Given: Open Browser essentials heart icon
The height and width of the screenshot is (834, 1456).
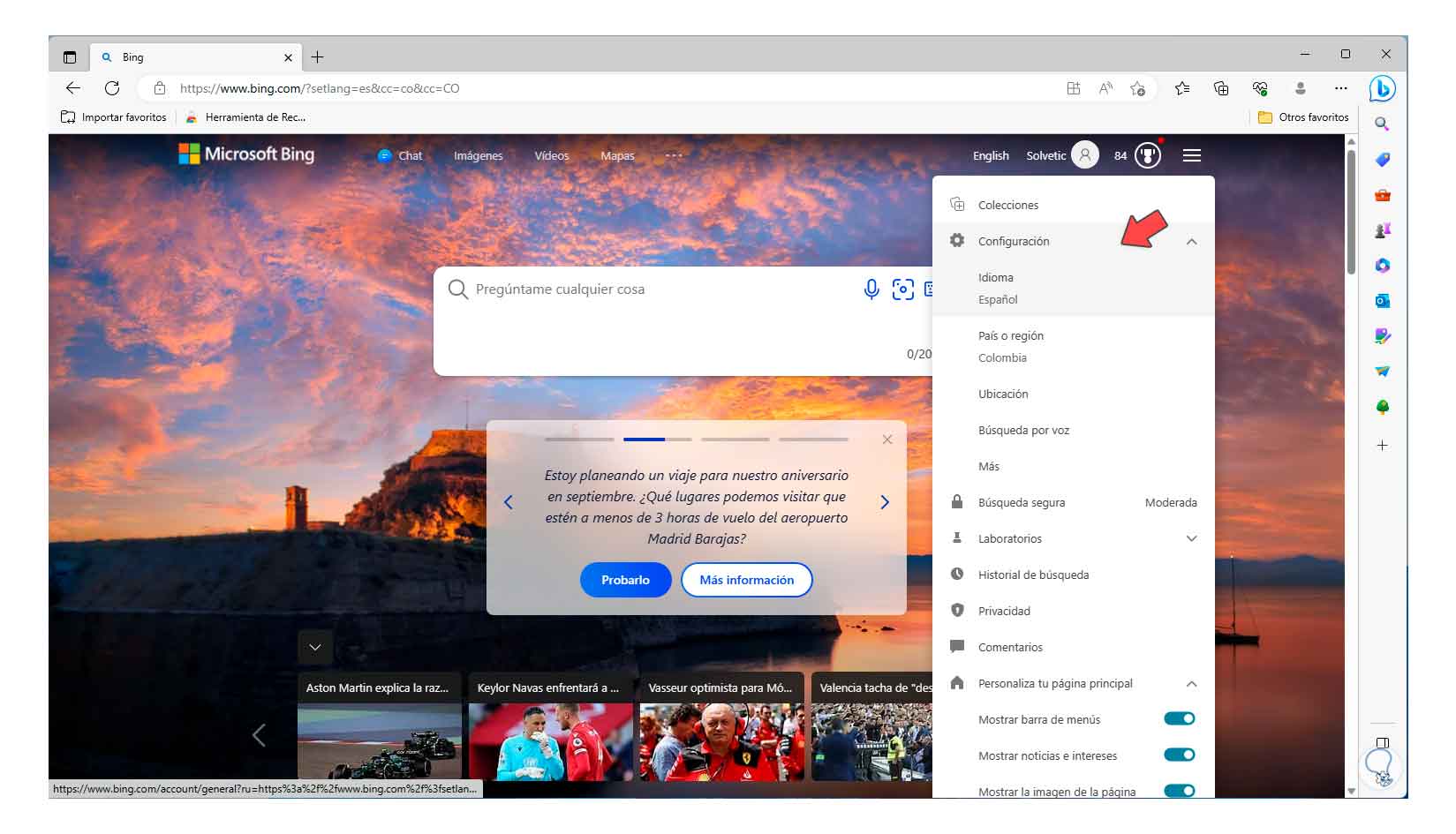Looking at the screenshot, I should pyautogui.click(x=1260, y=88).
